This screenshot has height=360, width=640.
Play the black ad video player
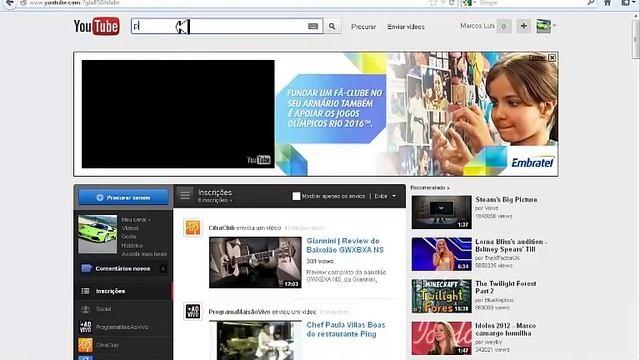tap(178, 114)
